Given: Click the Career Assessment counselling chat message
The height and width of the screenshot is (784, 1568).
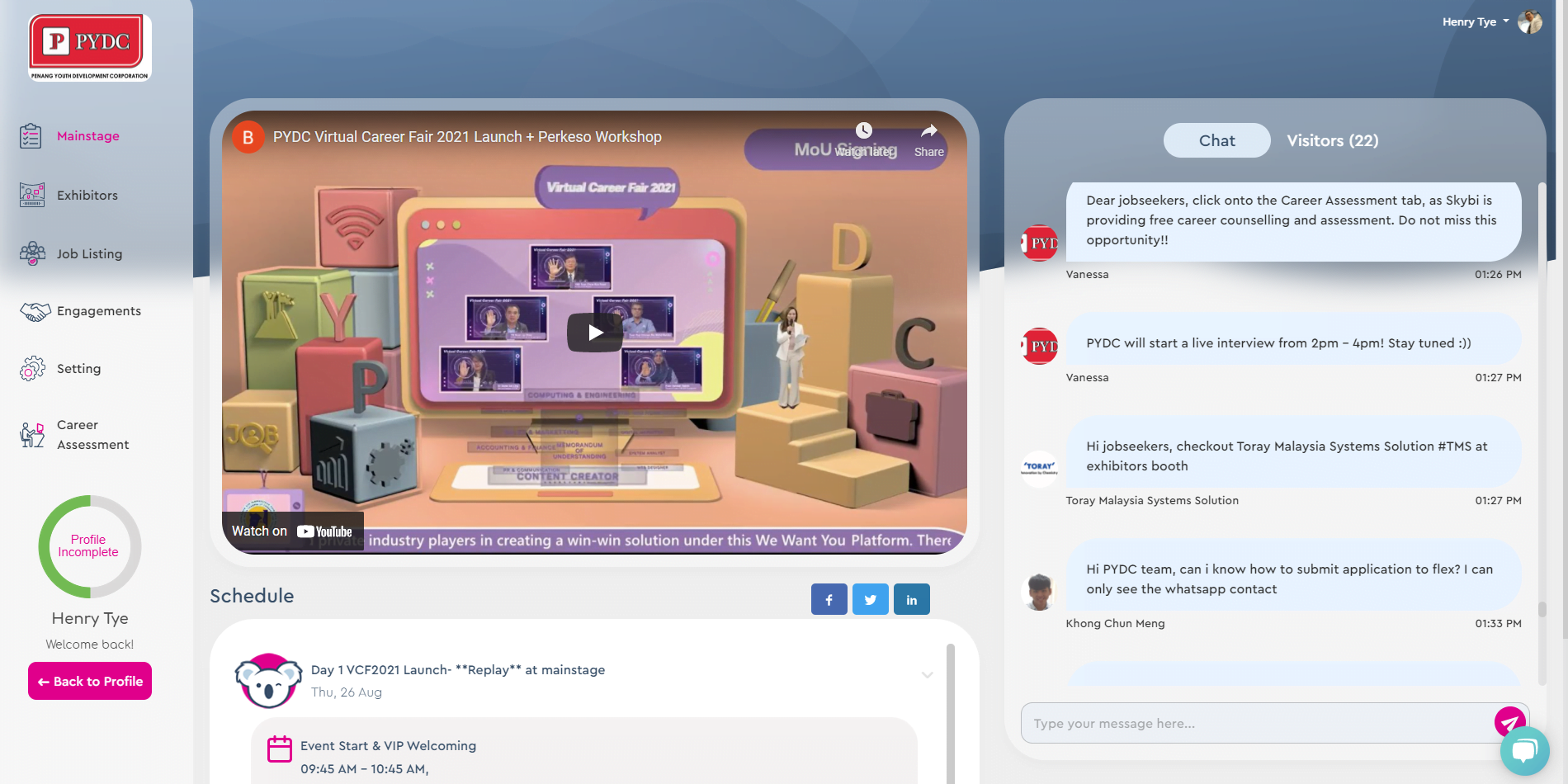Looking at the screenshot, I should click(x=1293, y=221).
